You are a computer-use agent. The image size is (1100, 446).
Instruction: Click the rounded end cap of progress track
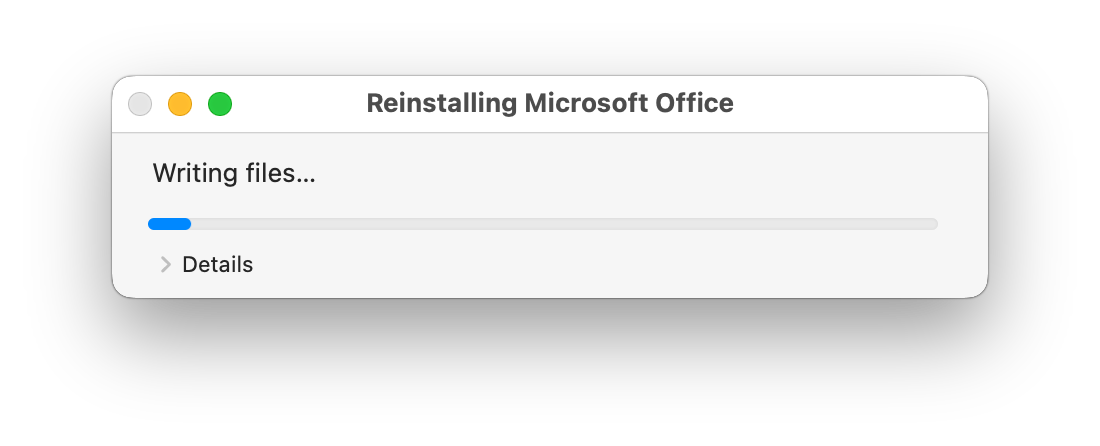934,224
